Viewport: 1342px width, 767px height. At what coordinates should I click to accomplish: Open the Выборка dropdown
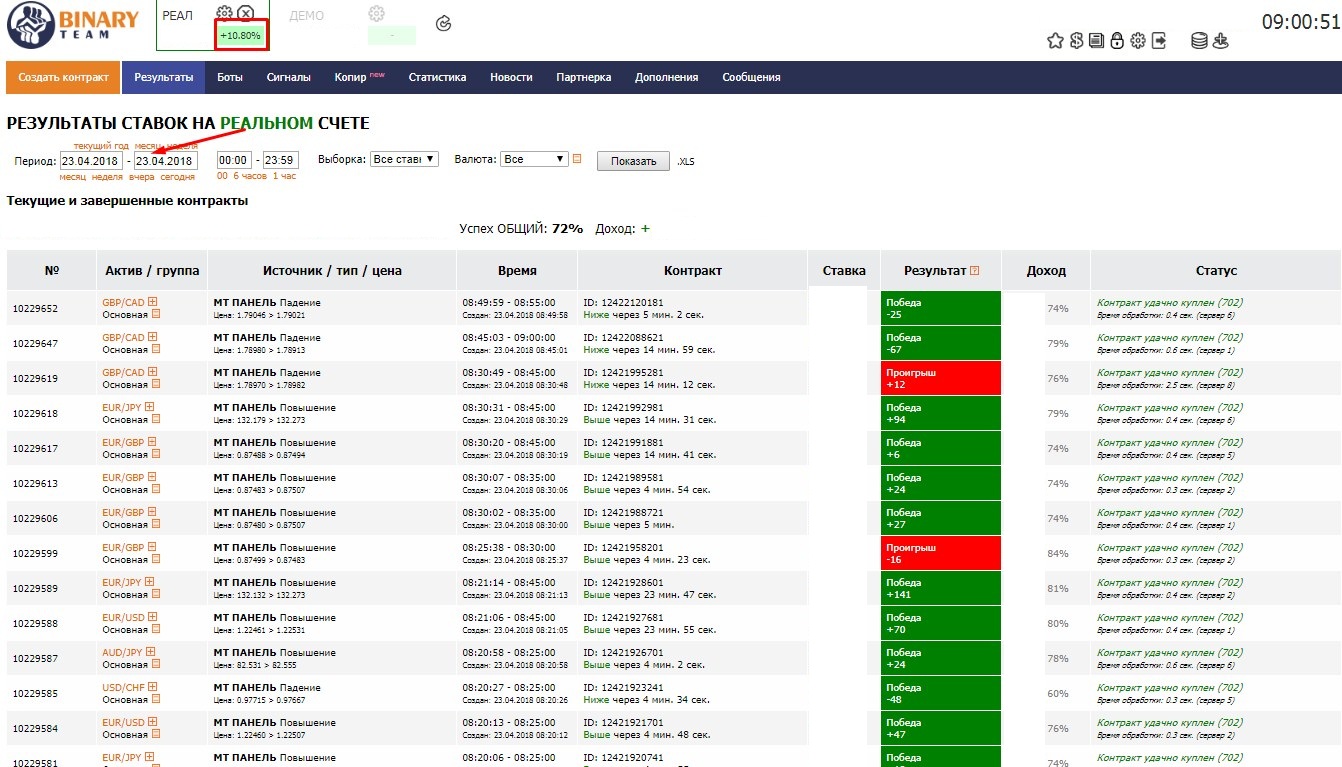point(404,159)
